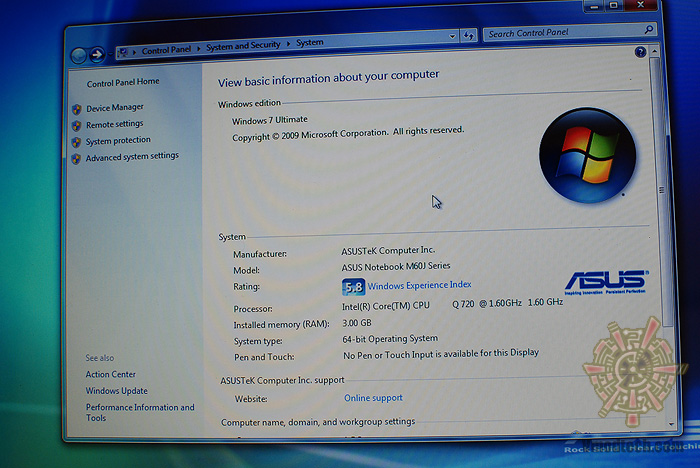Click the scroll down arrow of window scrollbar

coord(671,424)
